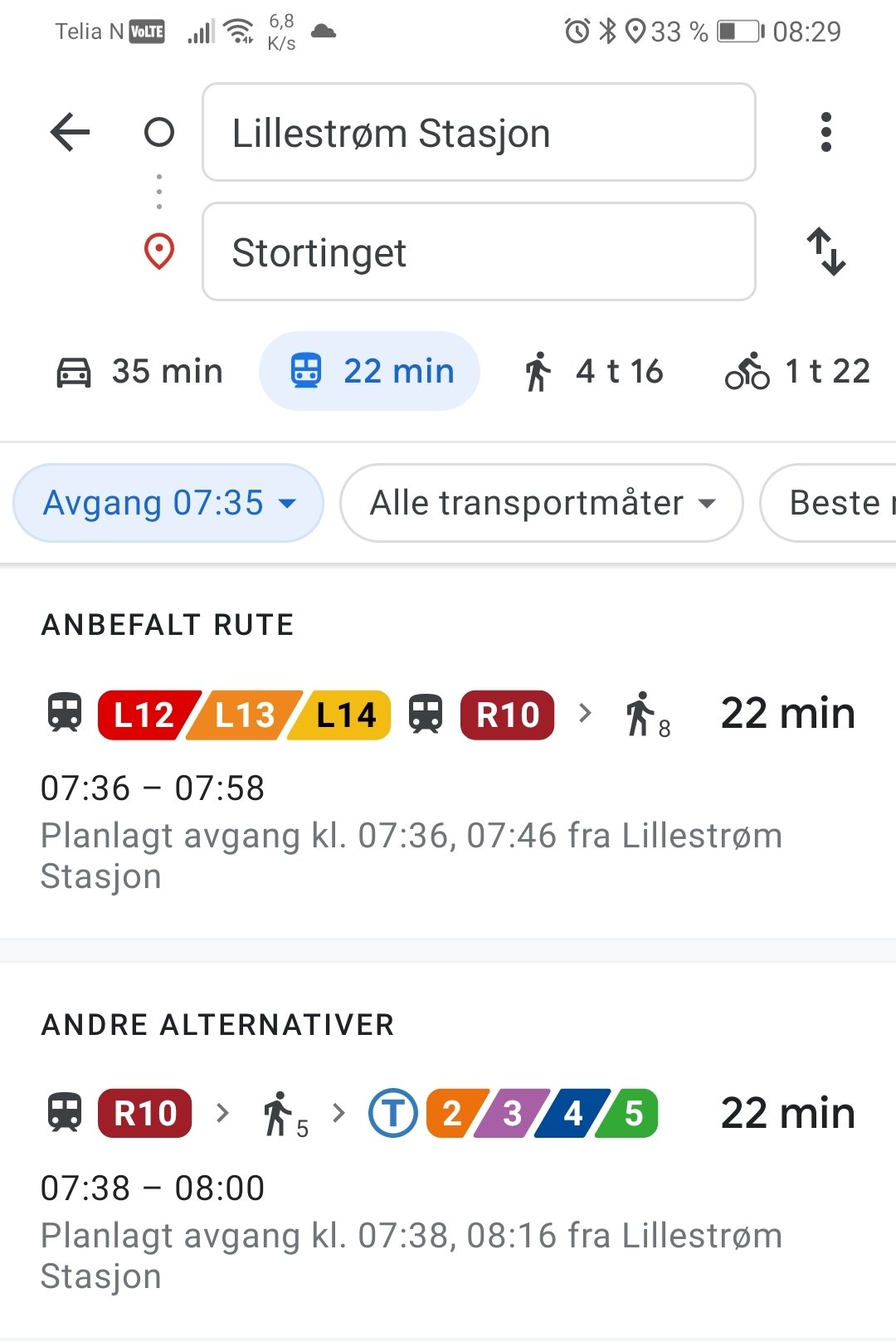Tap the T-bane metro logo icon
The height and width of the screenshot is (1342, 896).
coord(392,1113)
